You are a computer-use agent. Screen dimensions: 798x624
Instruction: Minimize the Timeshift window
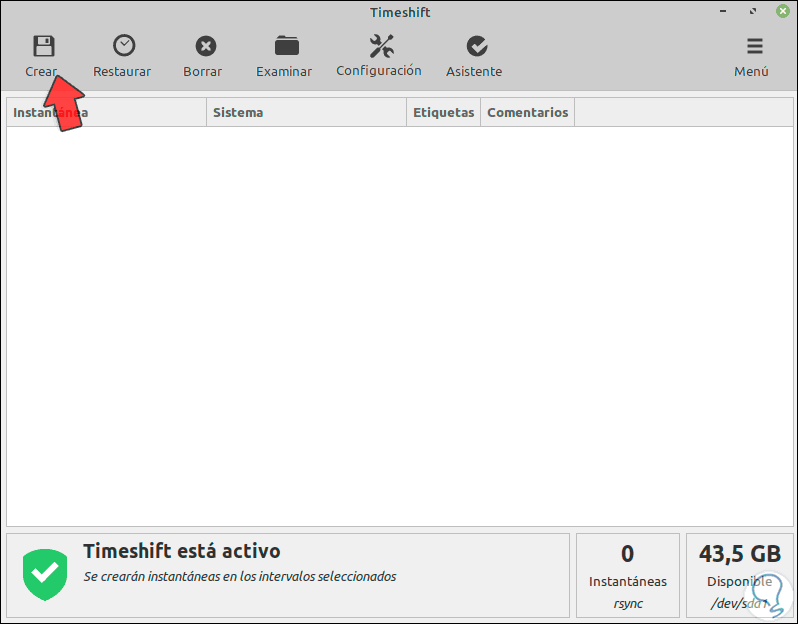(723, 11)
